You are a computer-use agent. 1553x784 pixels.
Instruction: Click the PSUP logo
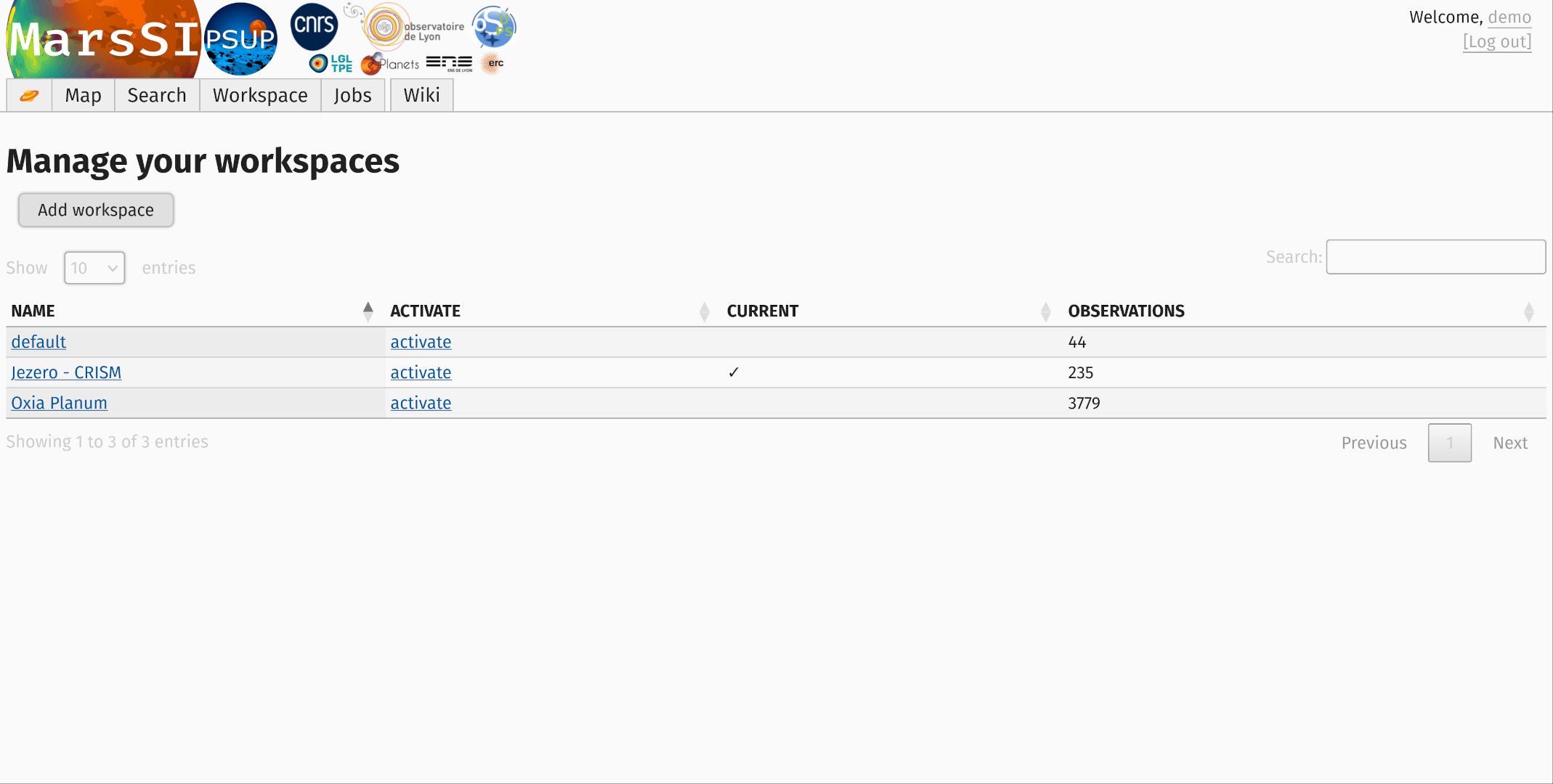[240, 39]
